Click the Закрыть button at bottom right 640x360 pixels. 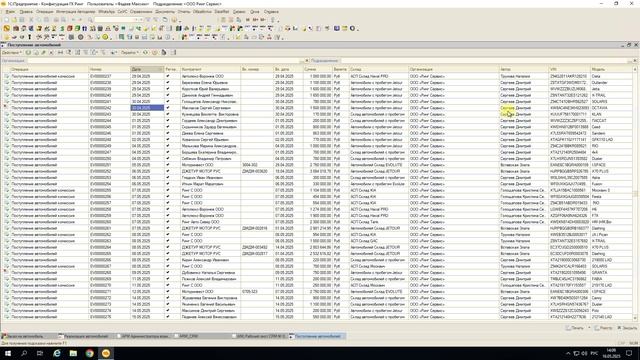(x=627, y=328)
